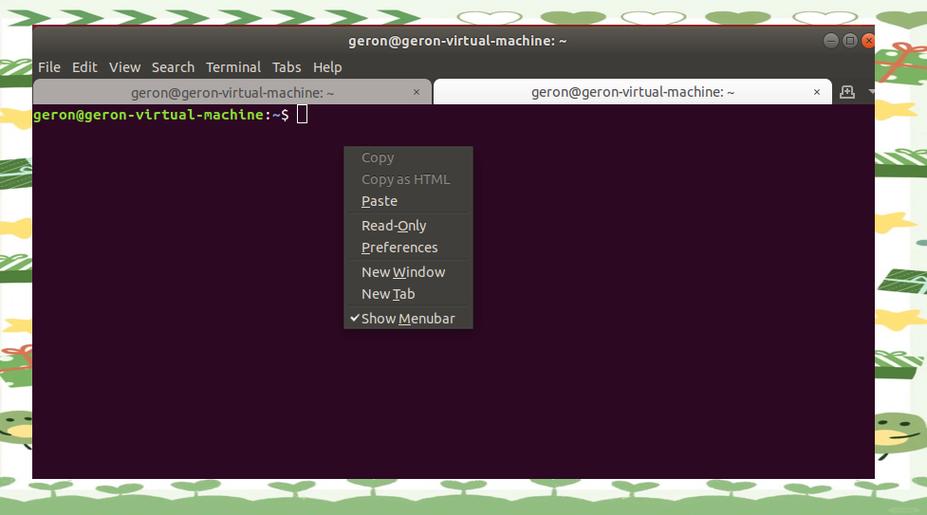
Task: Close the second terminal tab
Action: point(816,92)
